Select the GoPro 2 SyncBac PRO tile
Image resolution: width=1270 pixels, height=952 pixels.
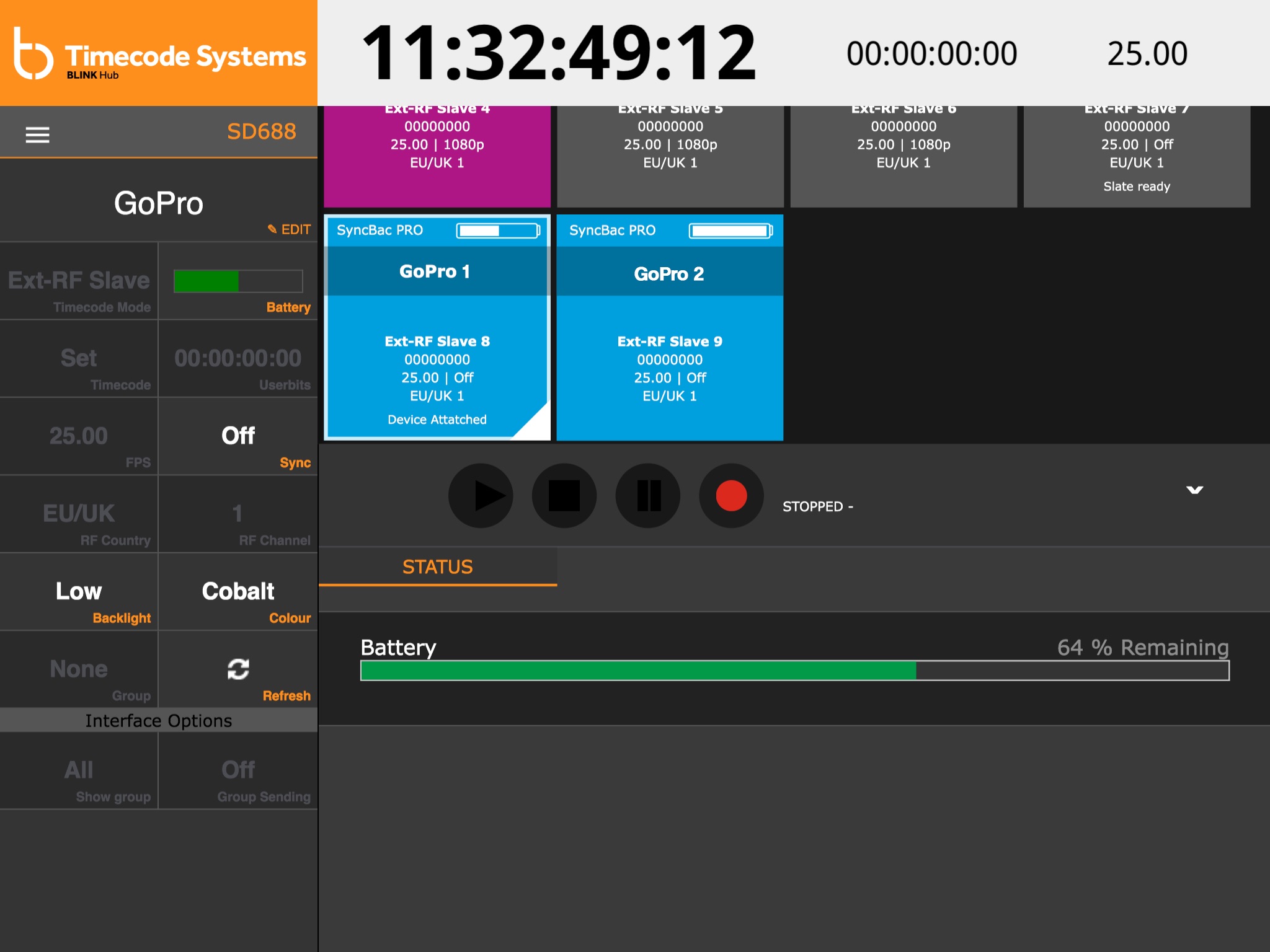tap(670, 327)
